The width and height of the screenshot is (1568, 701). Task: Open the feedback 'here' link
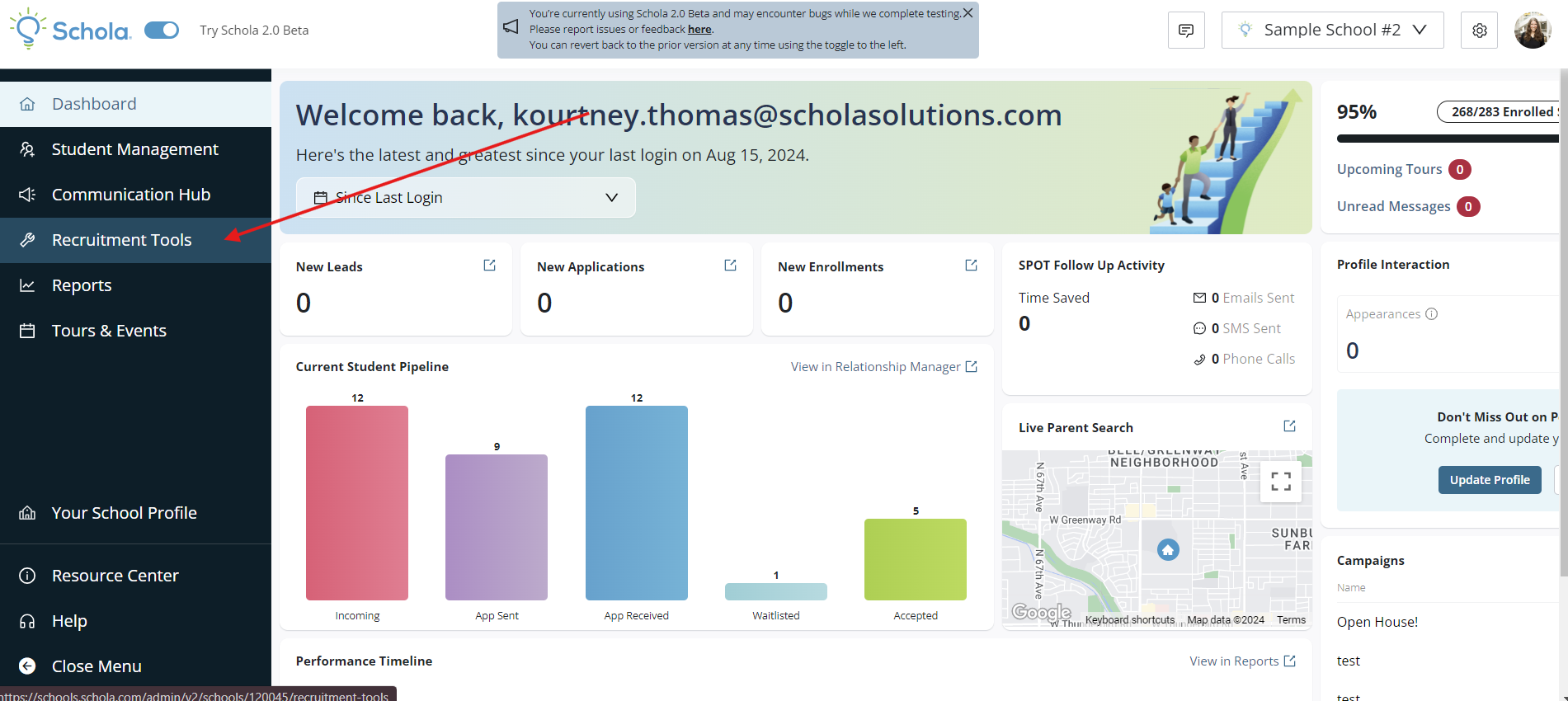coord(699,29)
